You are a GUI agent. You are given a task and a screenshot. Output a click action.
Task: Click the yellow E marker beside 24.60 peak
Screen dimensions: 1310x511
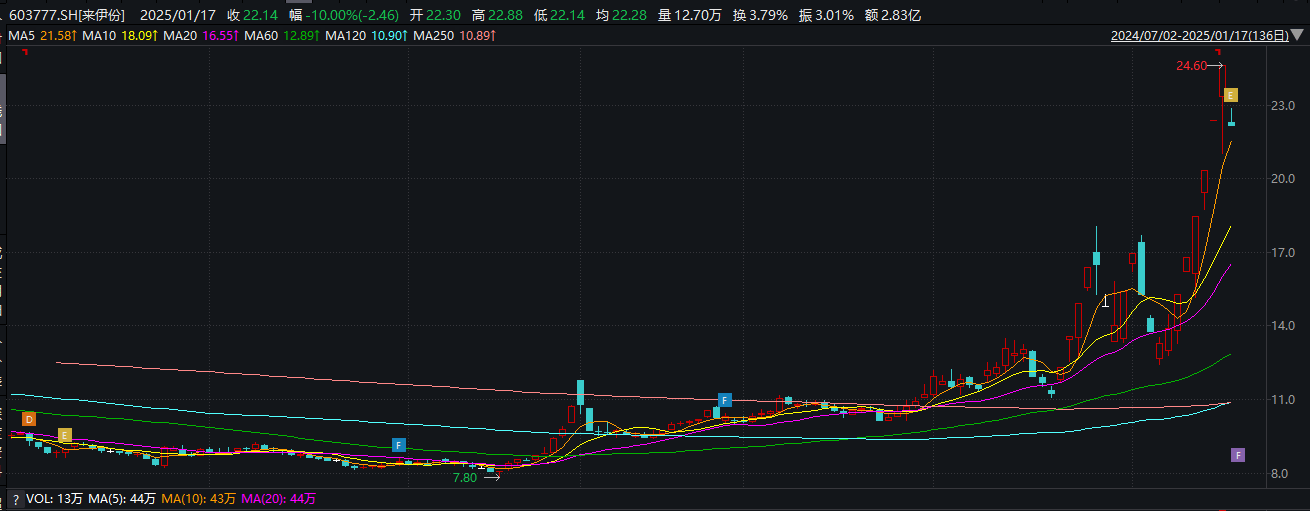[1231, 95]
